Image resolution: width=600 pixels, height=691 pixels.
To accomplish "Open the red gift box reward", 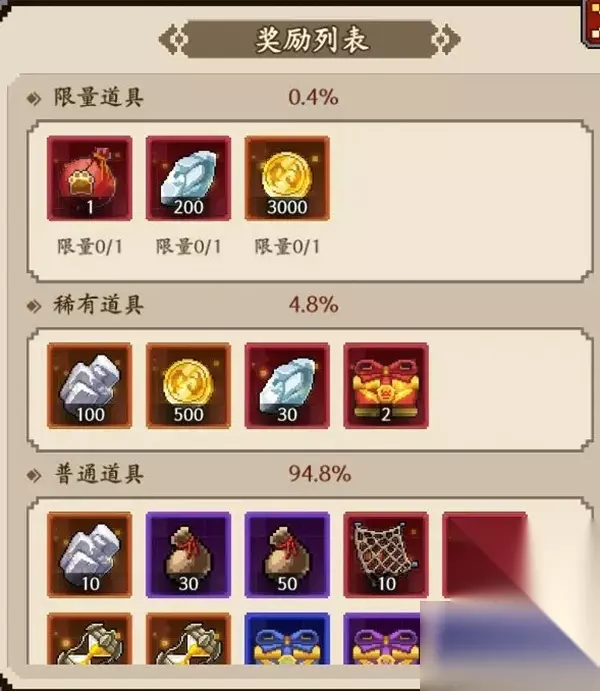I will click(386, 386).
